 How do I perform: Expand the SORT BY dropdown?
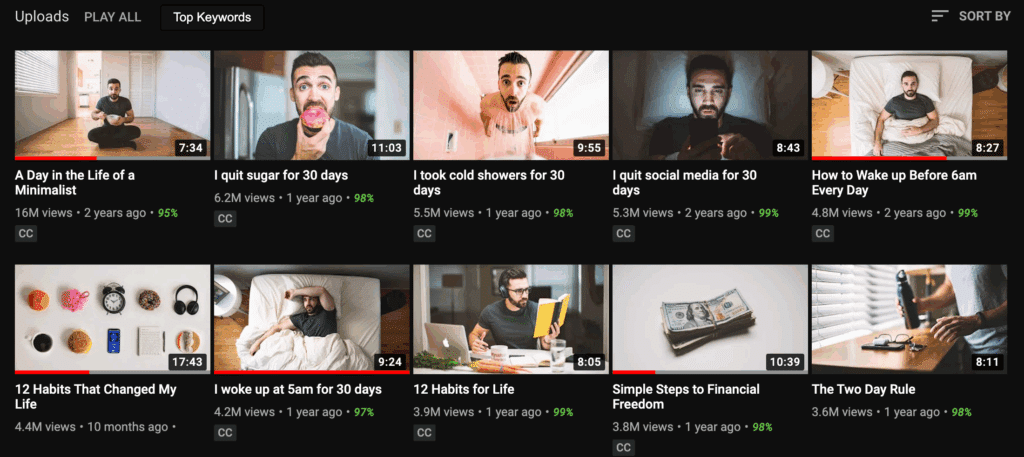pyautogui.click(x=970, y=16)
